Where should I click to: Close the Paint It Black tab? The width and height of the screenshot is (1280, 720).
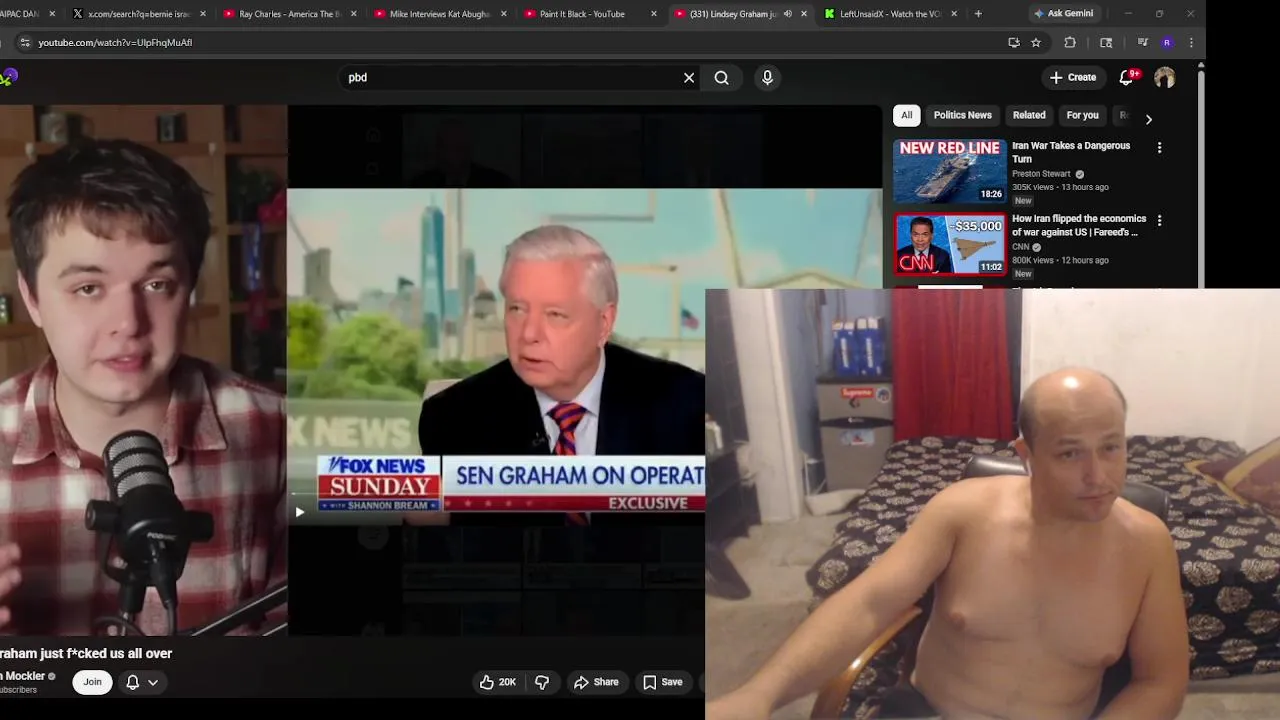pos(654,14)
